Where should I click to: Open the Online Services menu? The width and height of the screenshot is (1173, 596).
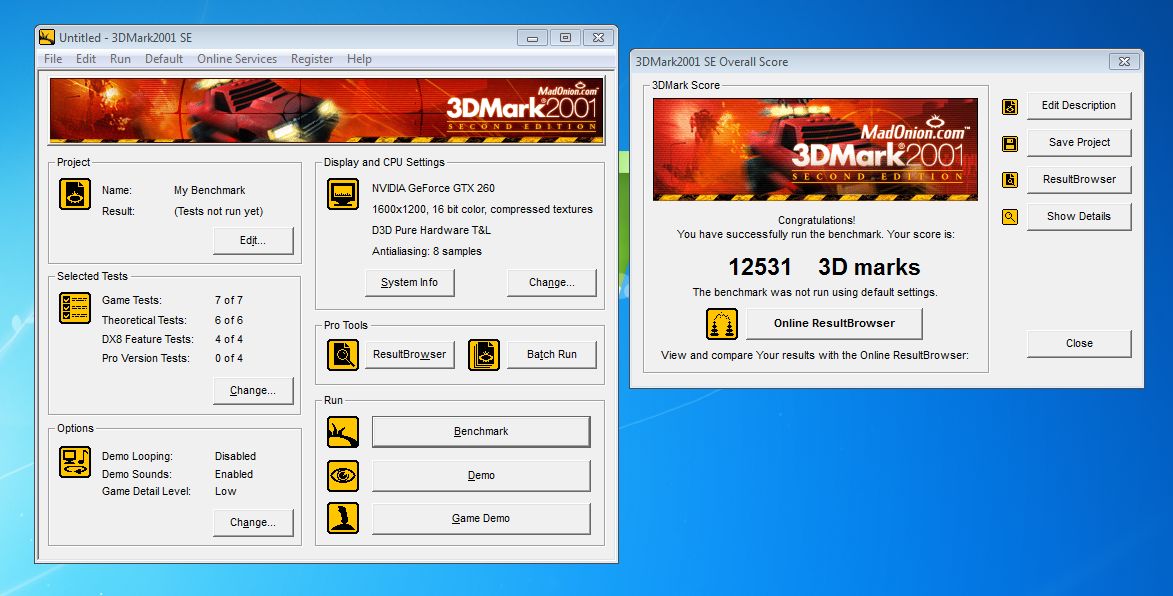pyautogui.click(x=237, y=58)
